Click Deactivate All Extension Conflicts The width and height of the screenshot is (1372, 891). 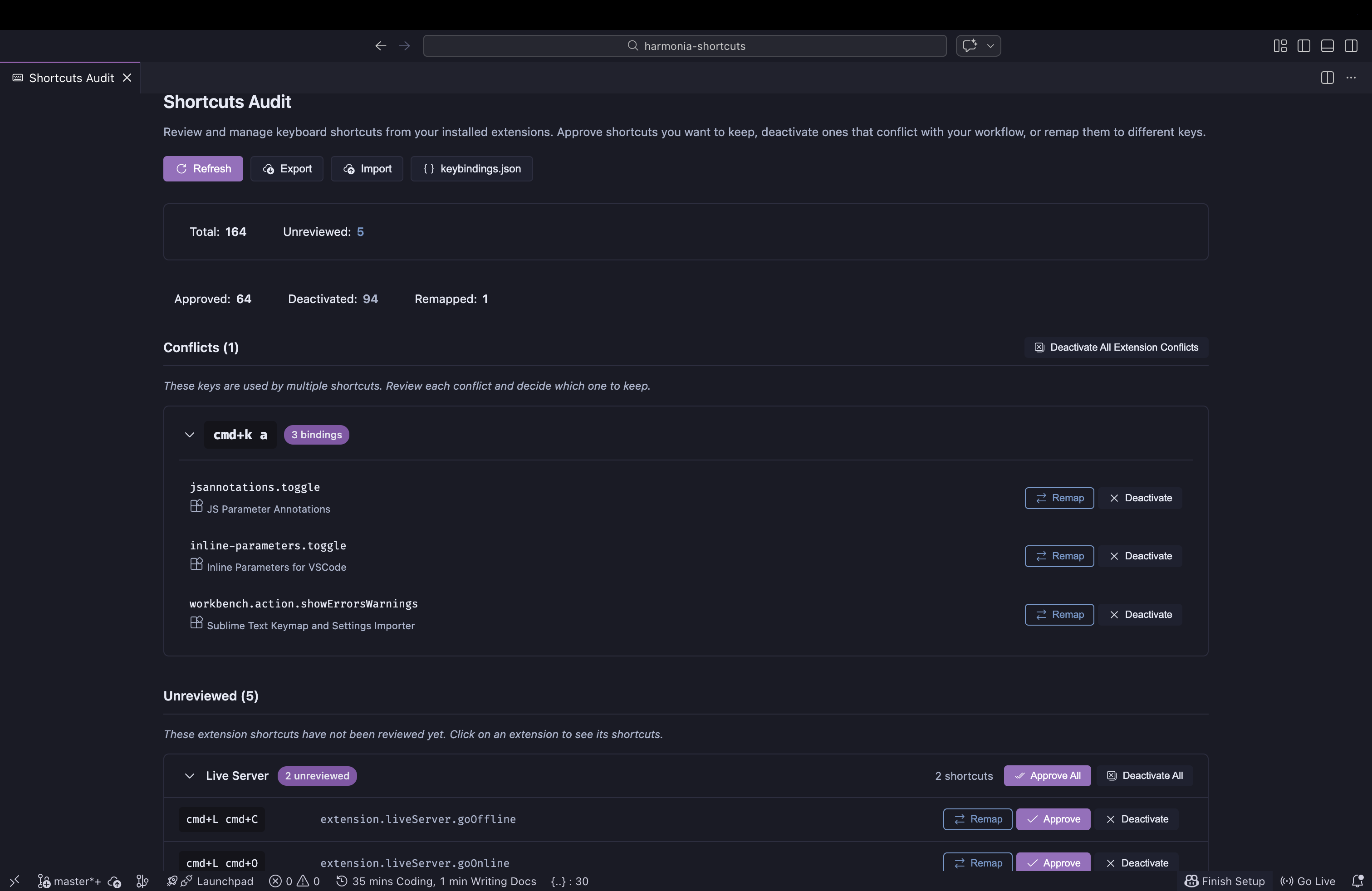[1116, 347]
